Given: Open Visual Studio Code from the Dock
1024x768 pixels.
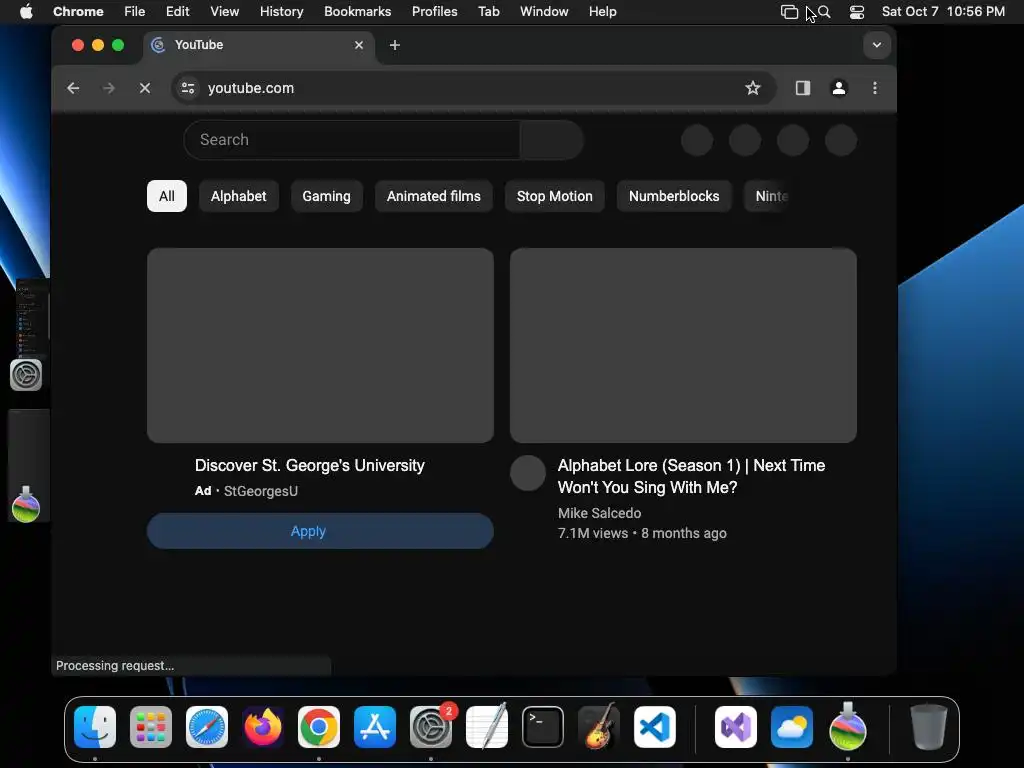Looking at the screenshot, I should click(655, 727).
